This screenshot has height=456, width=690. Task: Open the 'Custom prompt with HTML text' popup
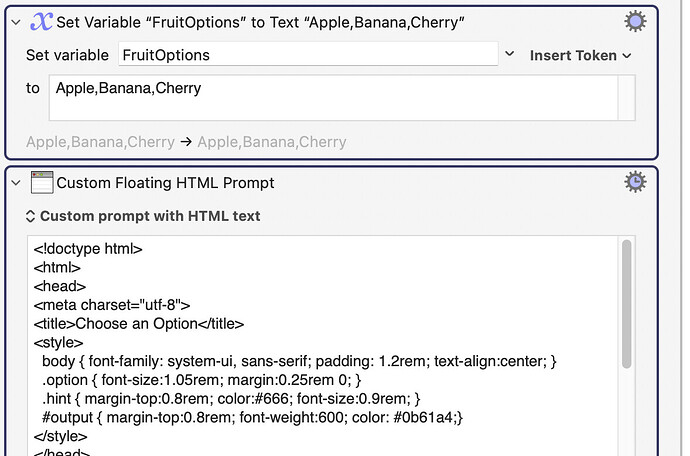(x=142, y=215)
